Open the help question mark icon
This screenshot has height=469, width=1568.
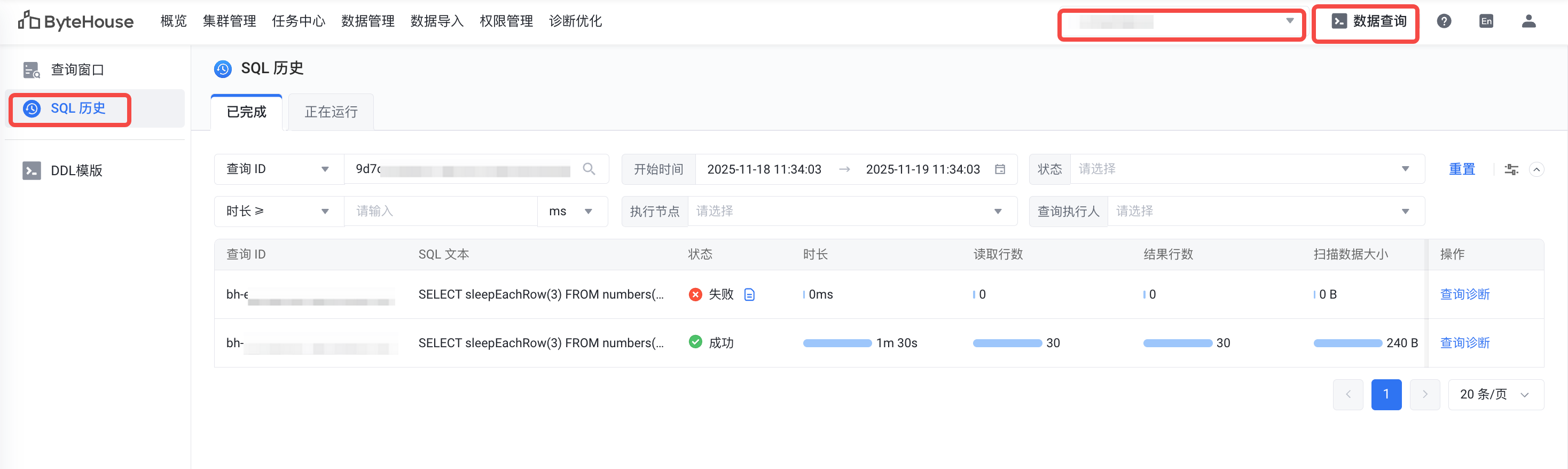(x=1444, y=21)
